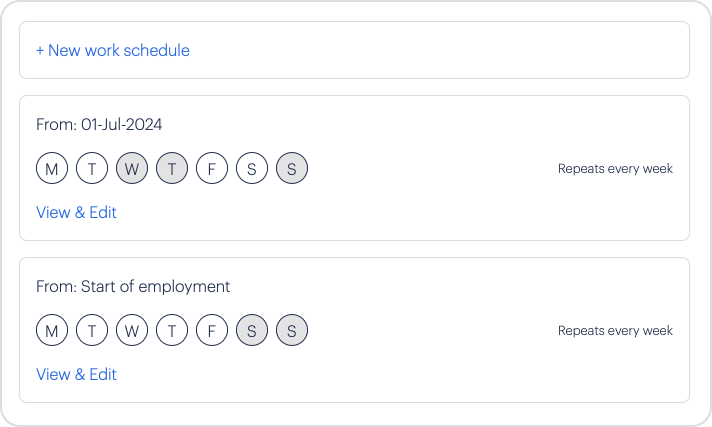Toggle Sunday in the 01-Jul-2024 schedule
Viewport: 712px width, 427px height.
(x=292, y=169)
